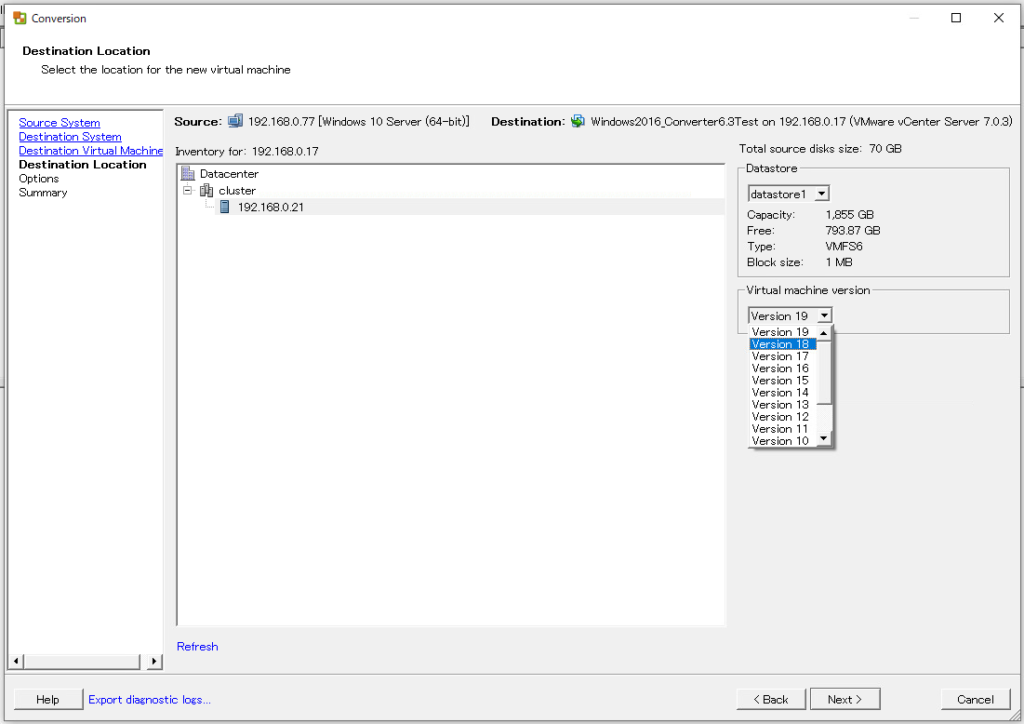Screen dimensions: 1024x724
Task: Open the Destination Virtual Machine step
Action: (91, 151)
